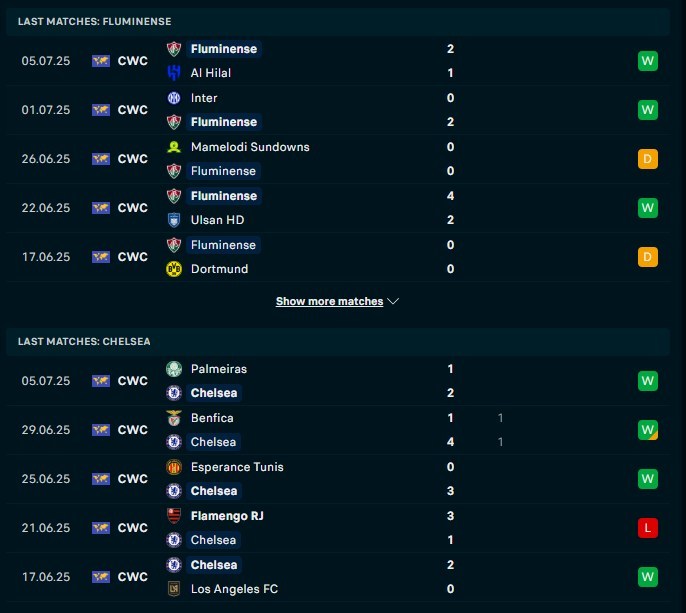Click the Palmeiras club crest
The image size is (686, 613).
174,369
